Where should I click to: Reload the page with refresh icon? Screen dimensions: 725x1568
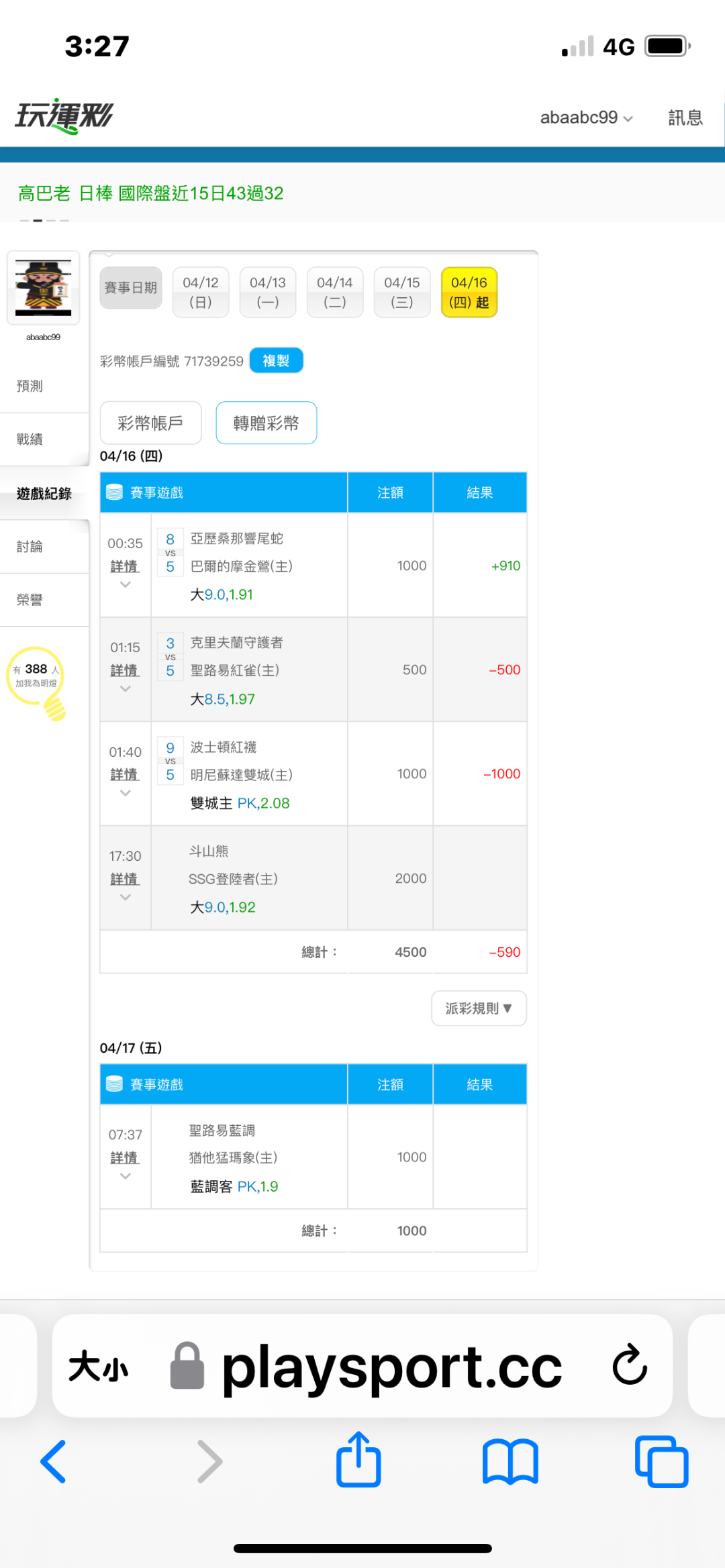630,1365
